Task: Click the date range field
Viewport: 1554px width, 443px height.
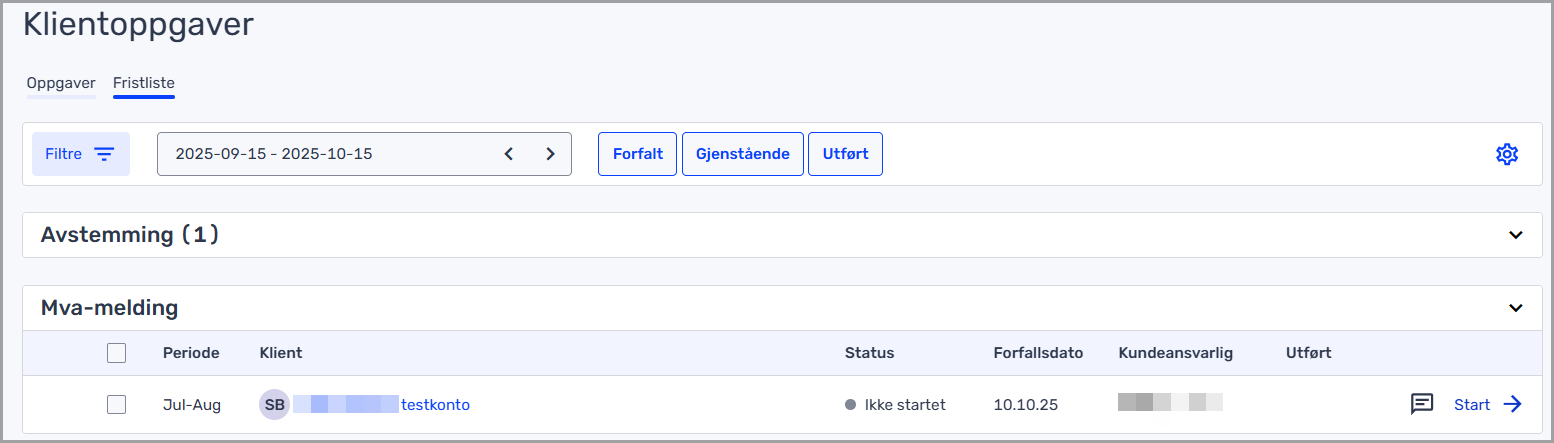Action: pyautogui.click(x=330, y=154)
